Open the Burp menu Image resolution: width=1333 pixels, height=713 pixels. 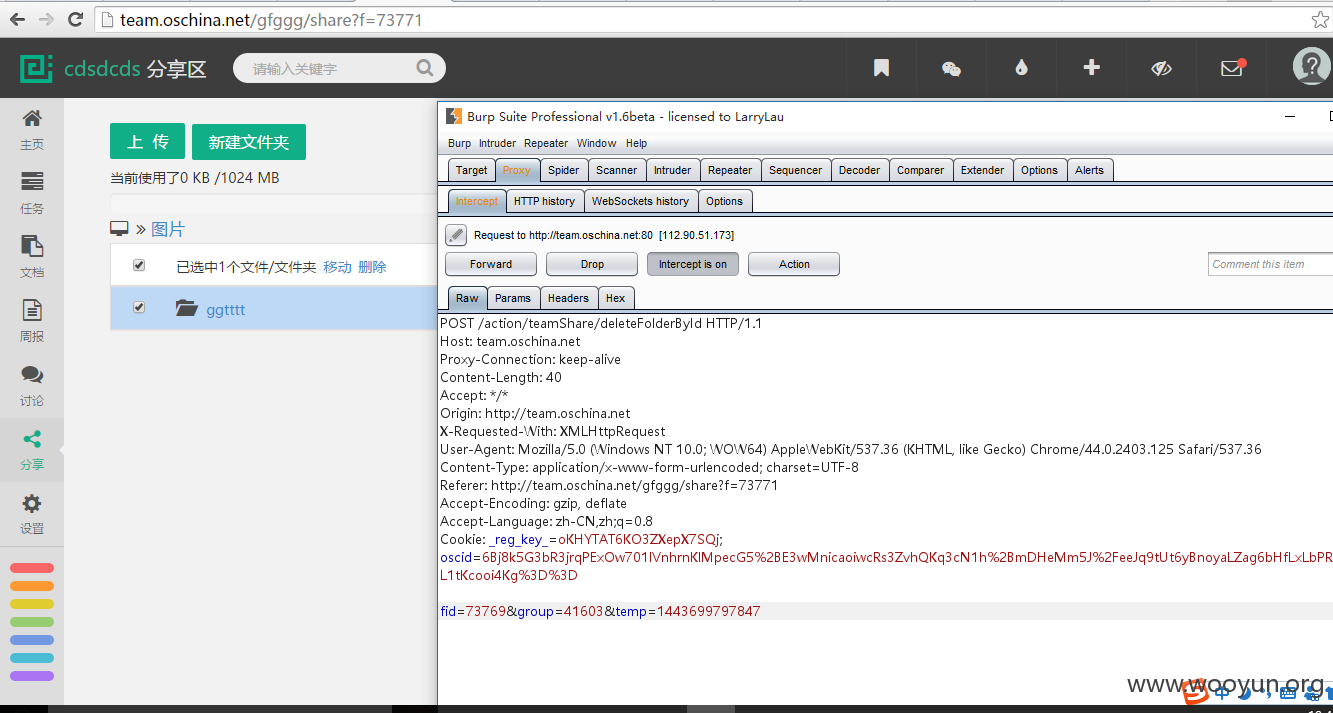click(x=459, y=143)
